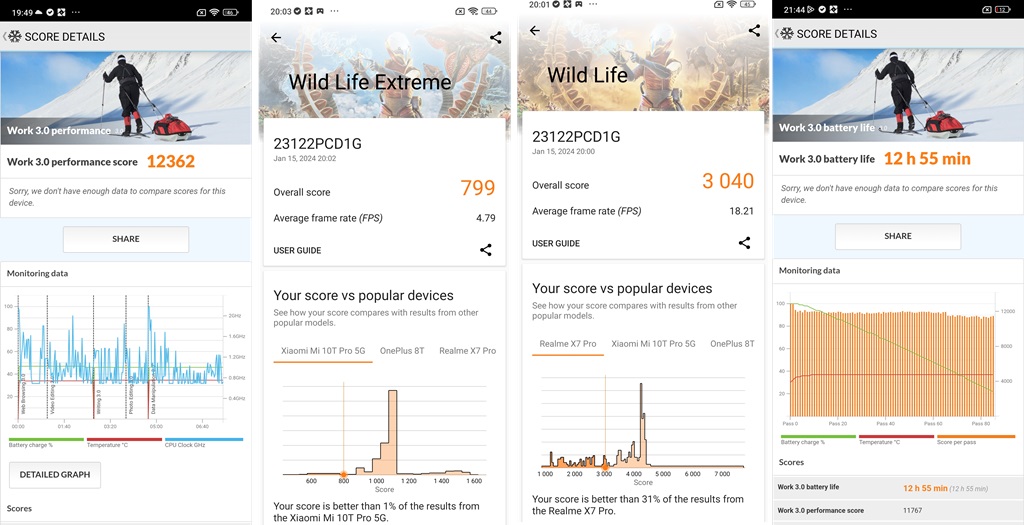
Task: Click orange score marker on Wild Life histogram
Action: 605,467
